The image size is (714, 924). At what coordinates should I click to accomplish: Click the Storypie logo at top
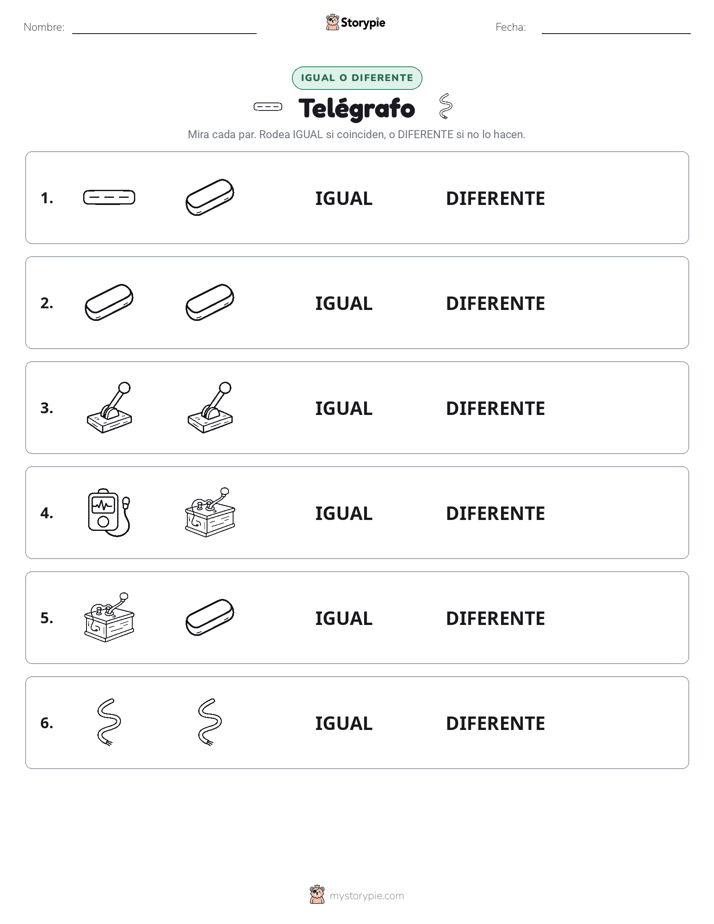(x=356, y=22)
